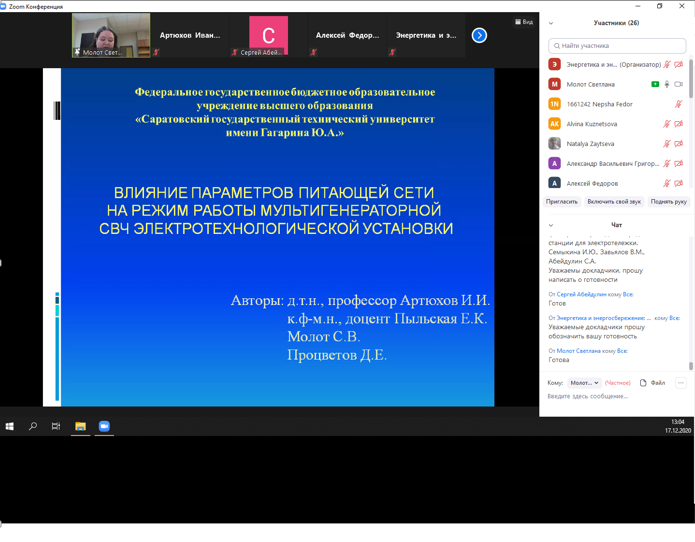Click next arrow in video gallery strip
The height and width of the screenshot is (542, 695).
click(x=479, y=35)
